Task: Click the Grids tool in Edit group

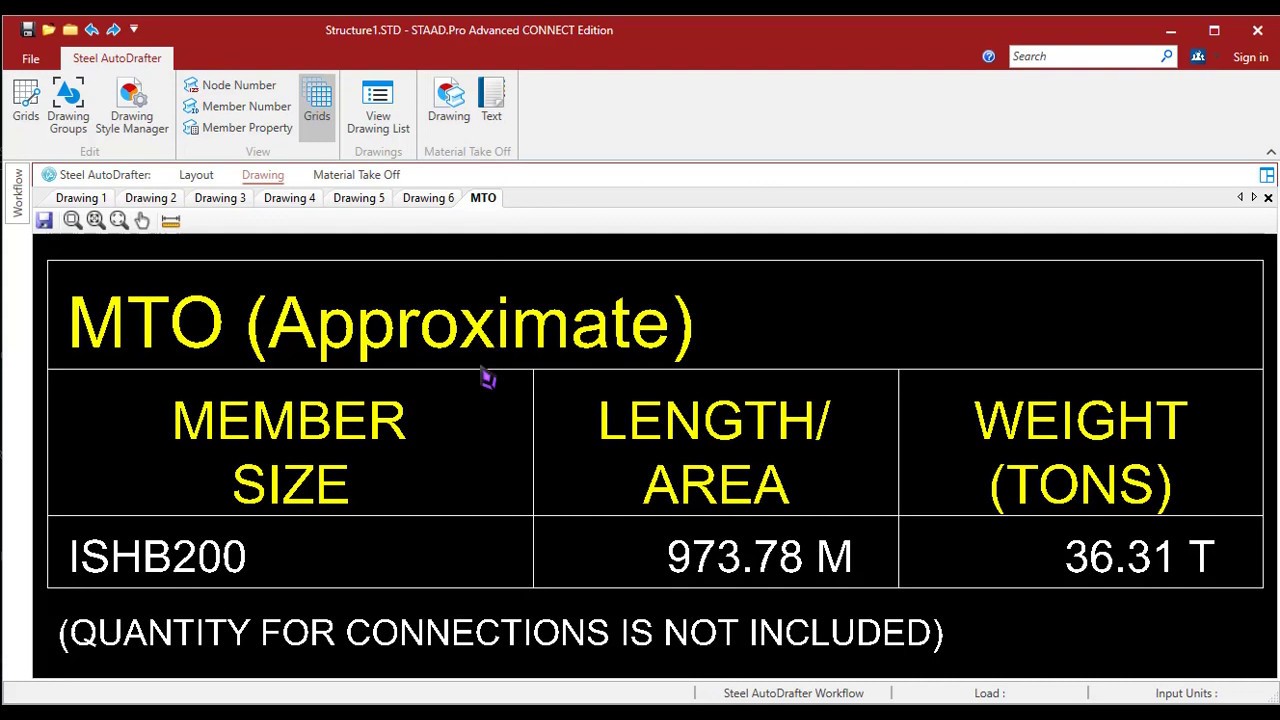Action: pyautogui.click(x=26, y=101)
